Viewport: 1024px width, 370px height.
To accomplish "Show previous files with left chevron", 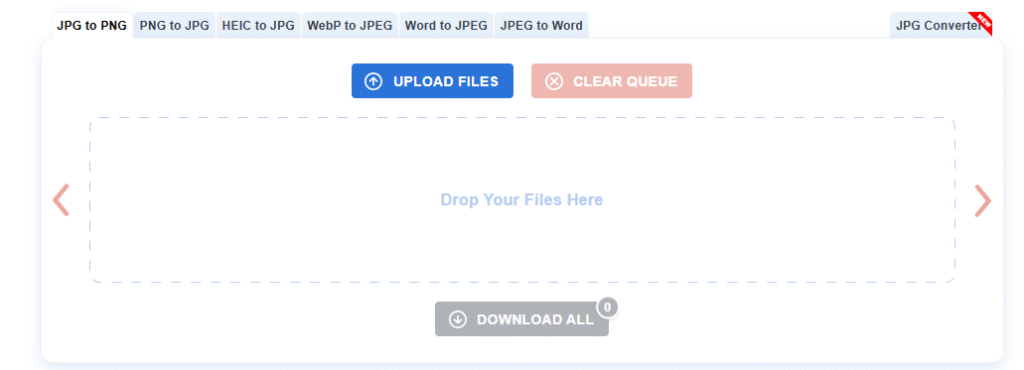I will [x=61, y=200].
